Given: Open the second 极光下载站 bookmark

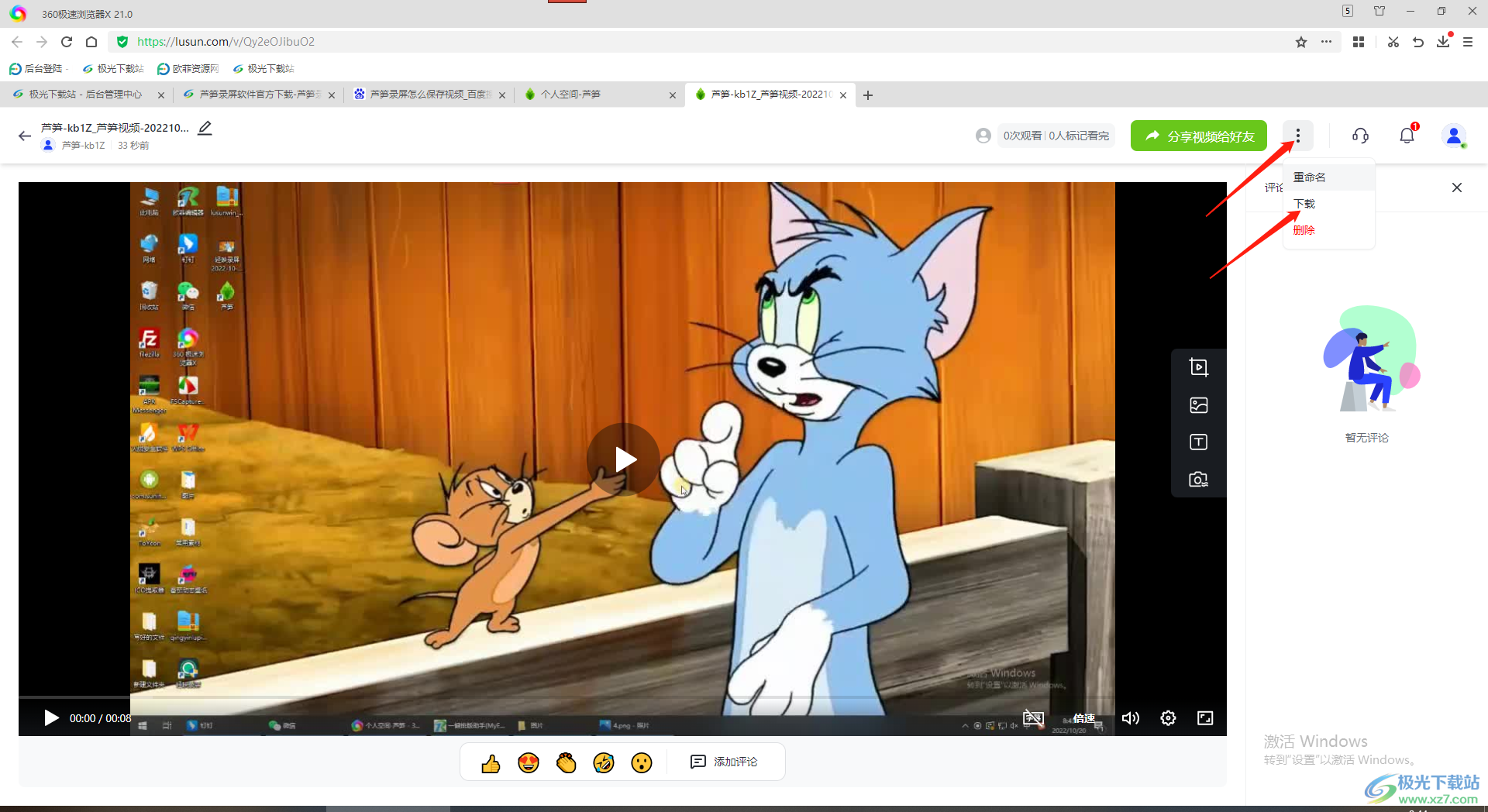Looking at the screenshot, I should (263, 69).
